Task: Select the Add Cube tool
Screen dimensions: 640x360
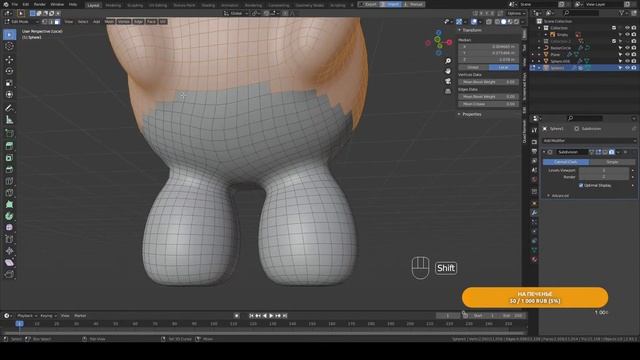Action: coord(9,133)
